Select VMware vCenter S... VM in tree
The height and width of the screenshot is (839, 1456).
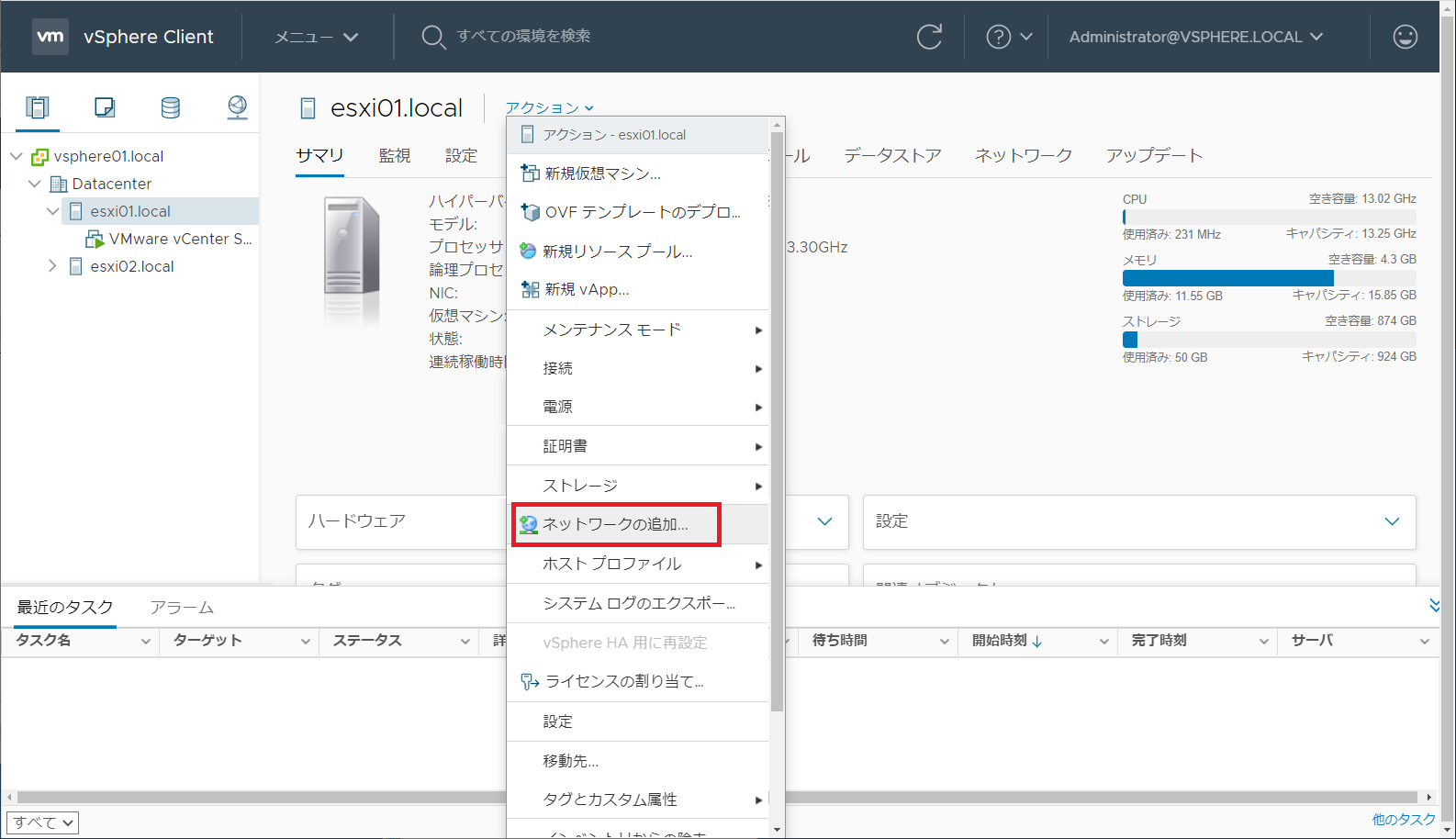(x=168, y=239)
